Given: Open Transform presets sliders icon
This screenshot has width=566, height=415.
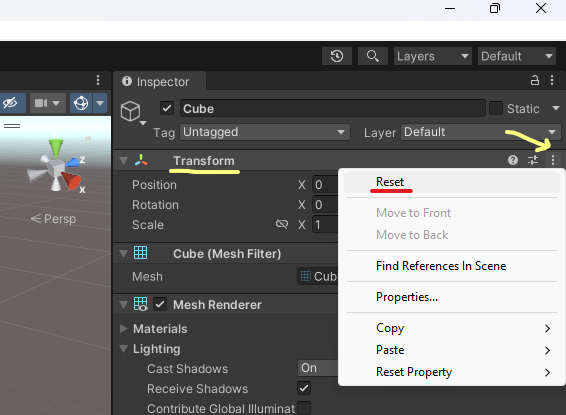Looking at the screenshot, I should click(533, 160).
